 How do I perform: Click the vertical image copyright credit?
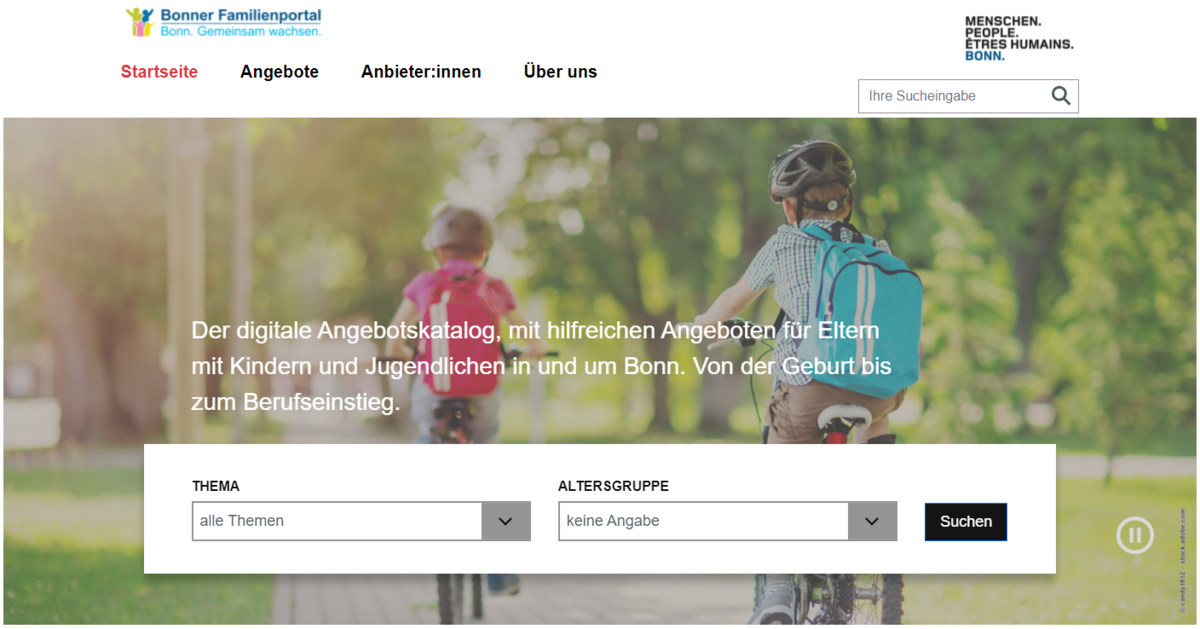1181,560
